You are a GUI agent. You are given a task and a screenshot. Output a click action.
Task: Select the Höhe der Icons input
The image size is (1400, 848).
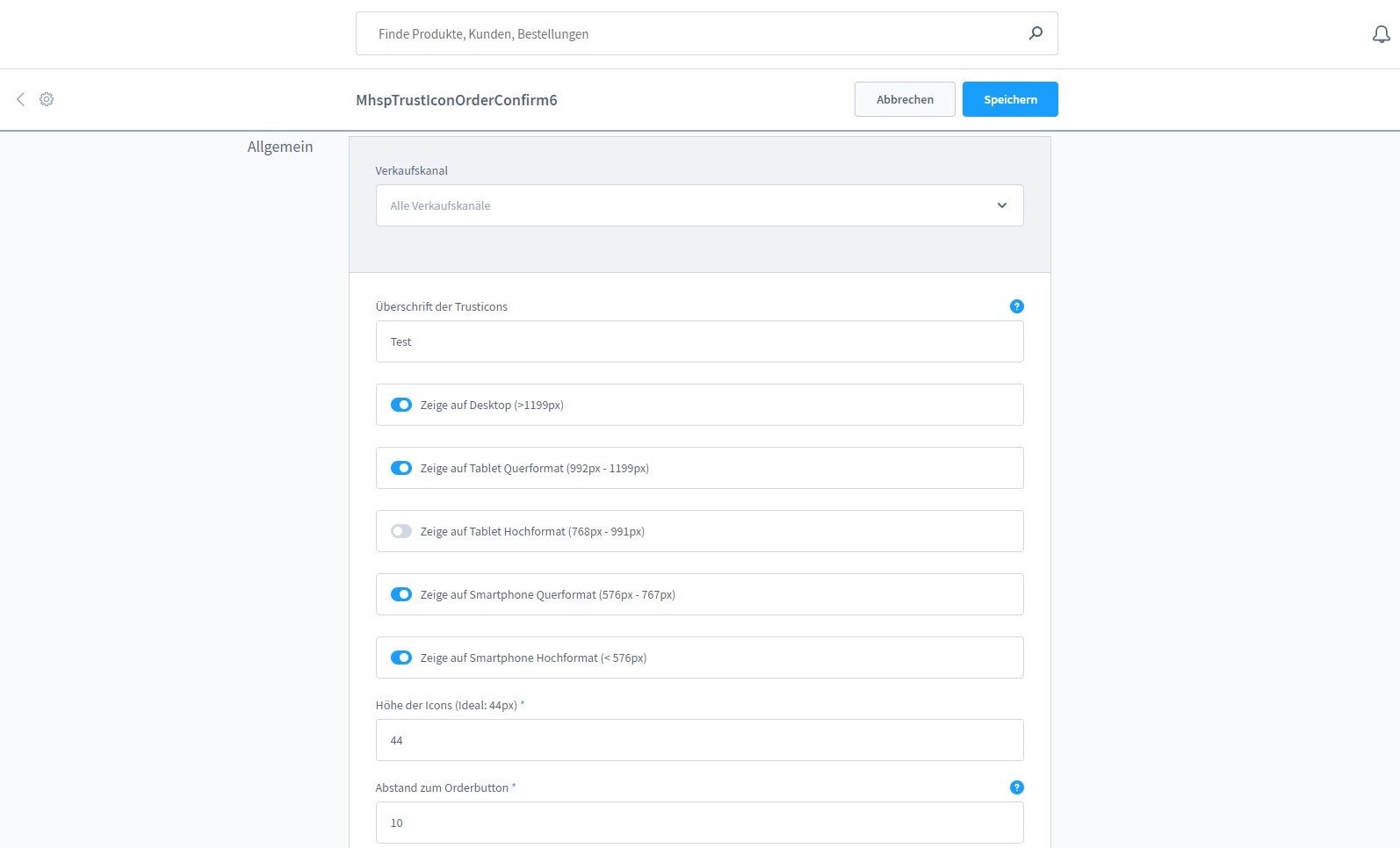pos(699,740)
